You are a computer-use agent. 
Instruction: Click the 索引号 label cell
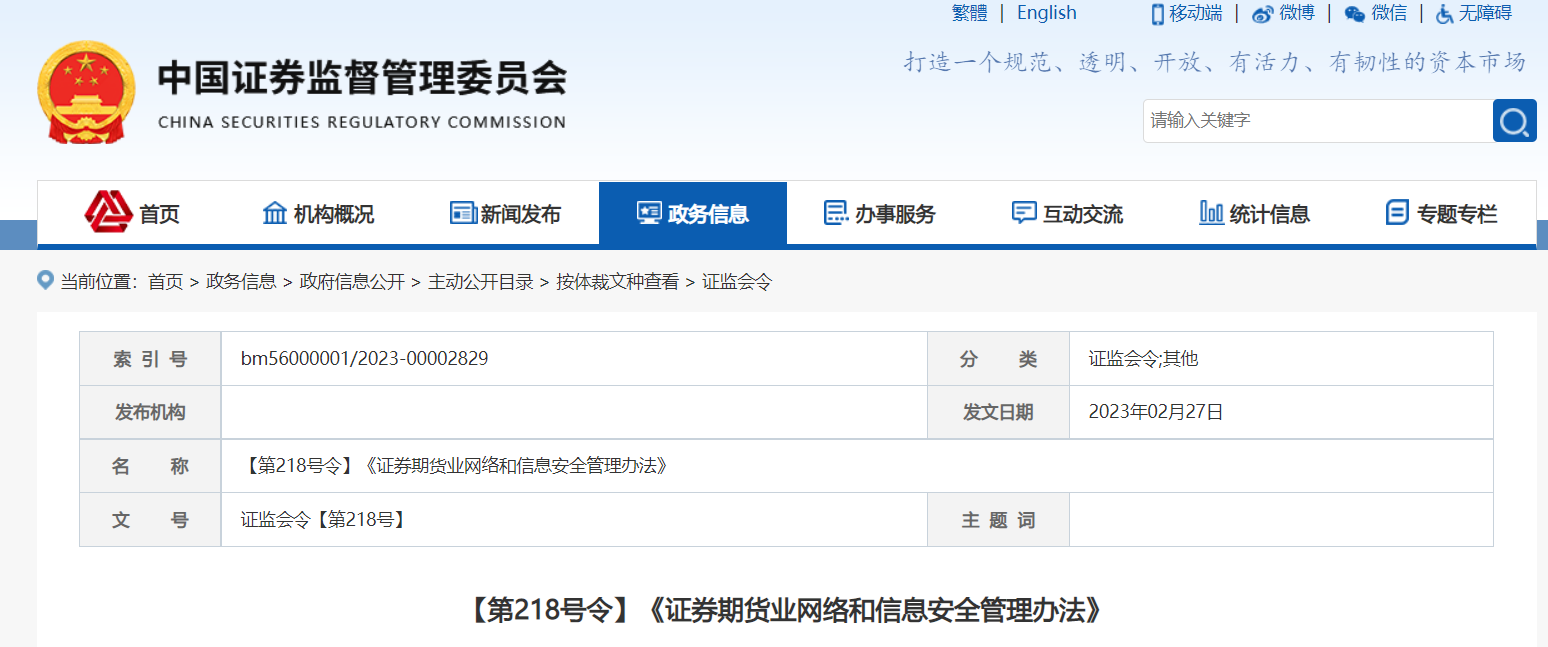pyautogui.click(x=150, y=359)
